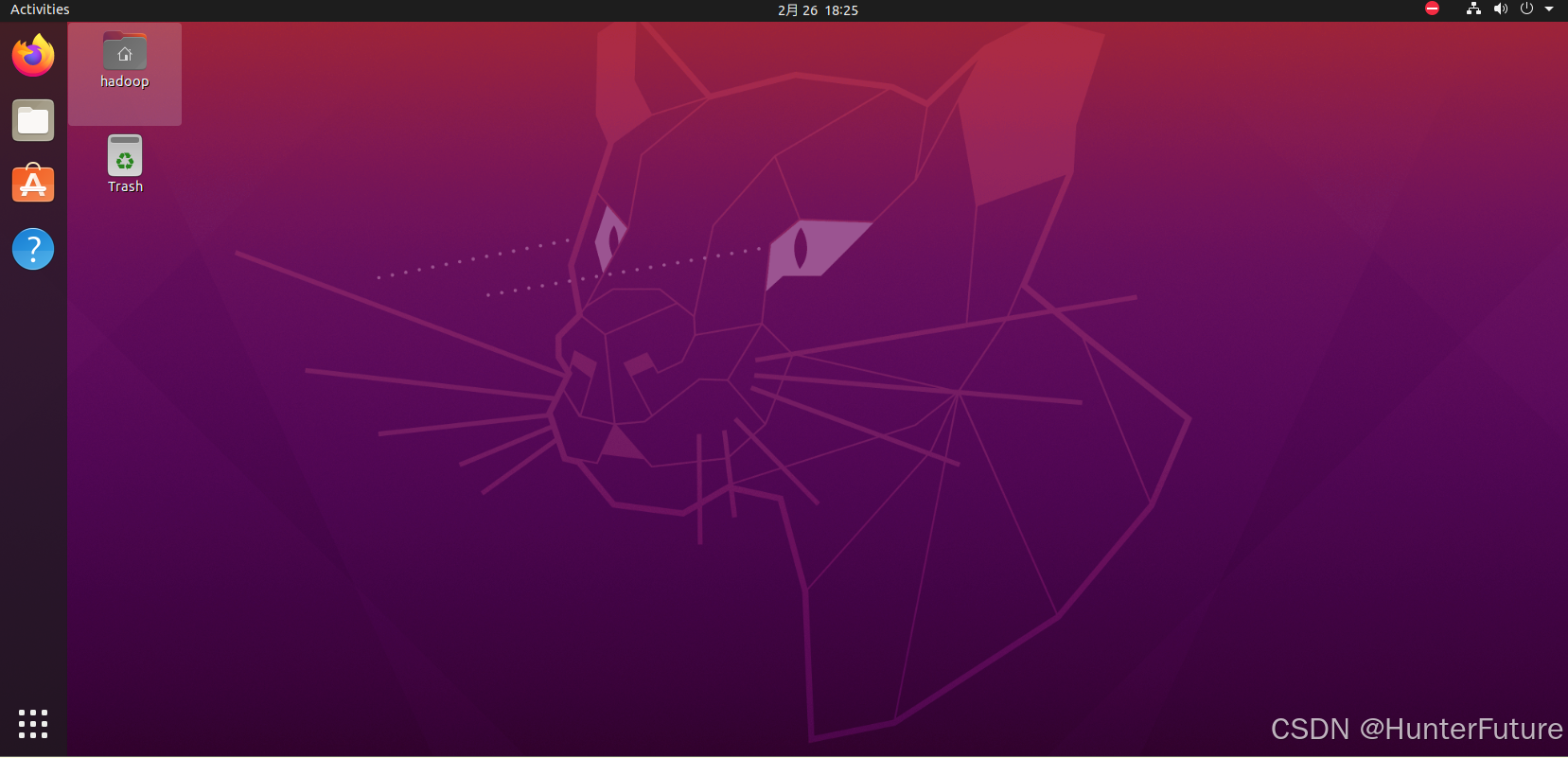Image resolution: width=1568 pixels, height=758 pixels.
Task: Open the Help app in the dock
Action: pos(33,249)
